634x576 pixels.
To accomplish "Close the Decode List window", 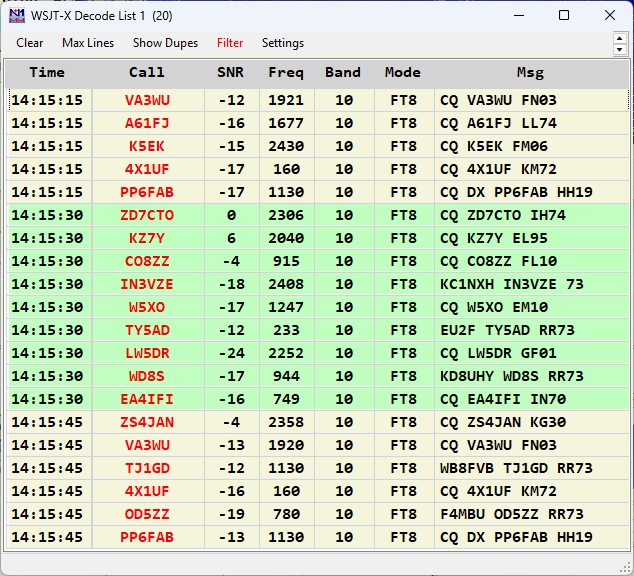I will 610,16.
